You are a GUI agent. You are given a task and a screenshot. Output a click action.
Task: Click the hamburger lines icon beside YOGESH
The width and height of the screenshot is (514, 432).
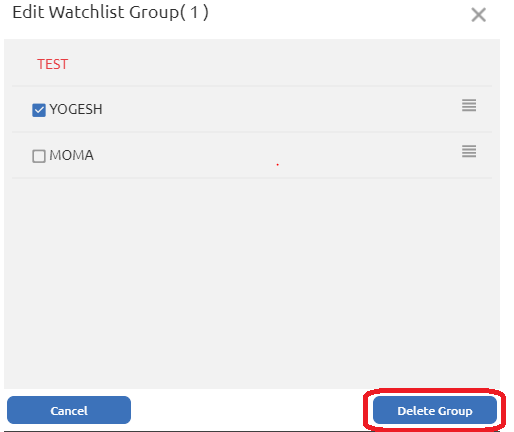469,105
